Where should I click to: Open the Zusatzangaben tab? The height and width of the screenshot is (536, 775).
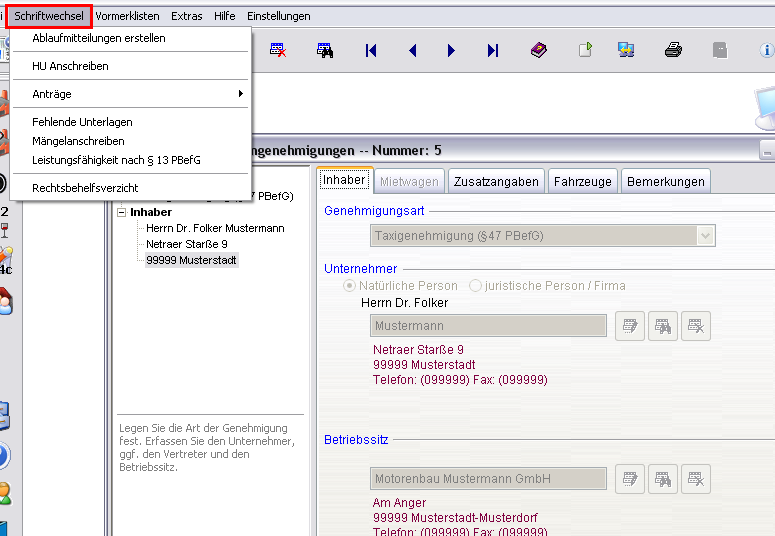(496, 181)
